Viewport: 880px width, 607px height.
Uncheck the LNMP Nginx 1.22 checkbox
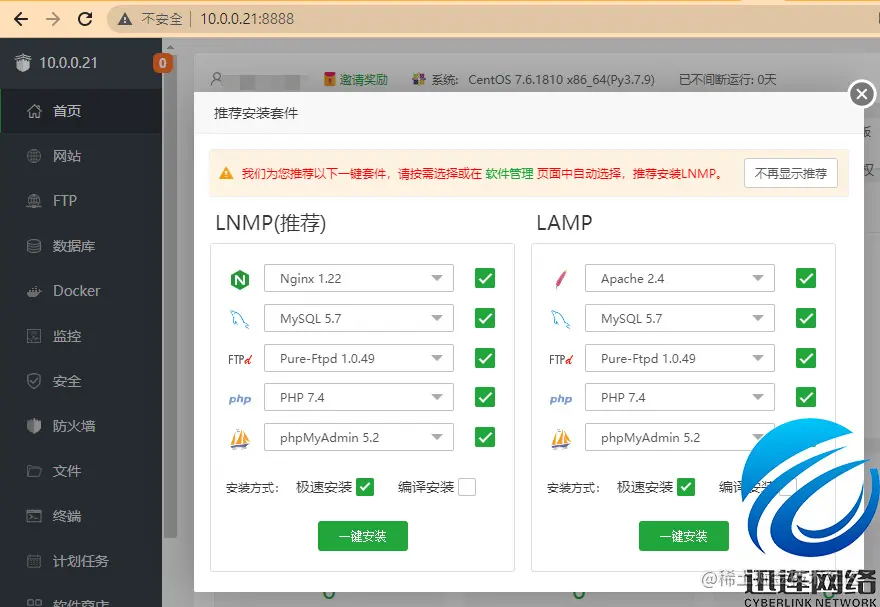pyautogui.click(x=485, y=278)
